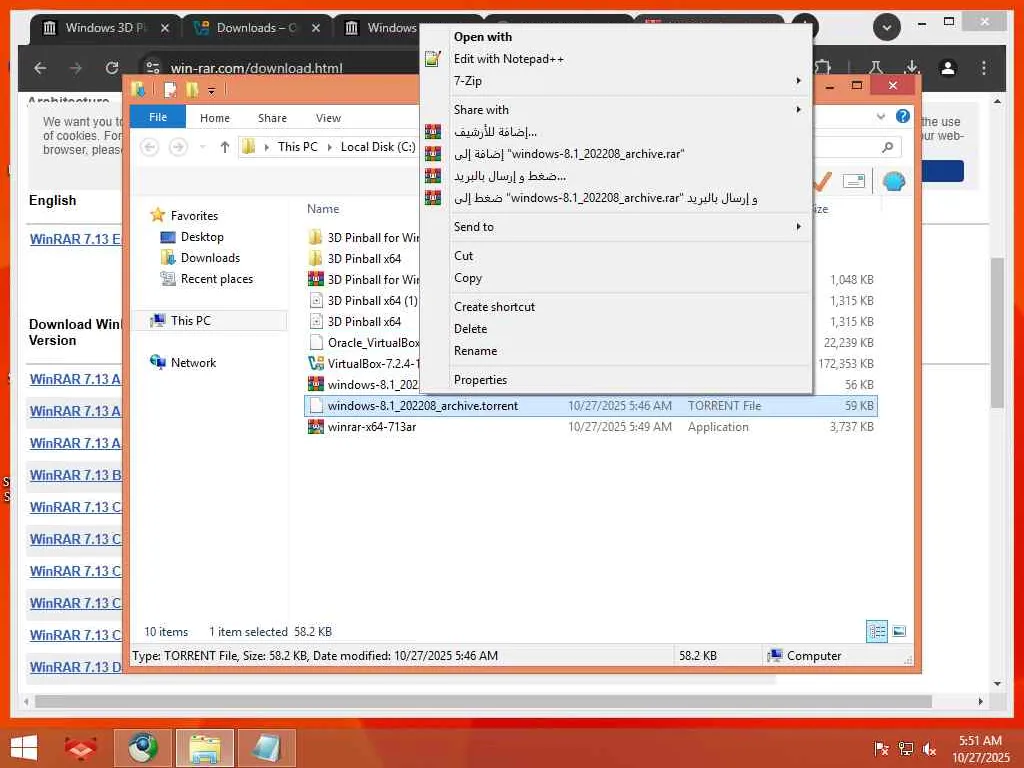The height and width of the screenshot is (768, 1024).
Task: Expand the Send to submenu arrow
Action: 798,227
